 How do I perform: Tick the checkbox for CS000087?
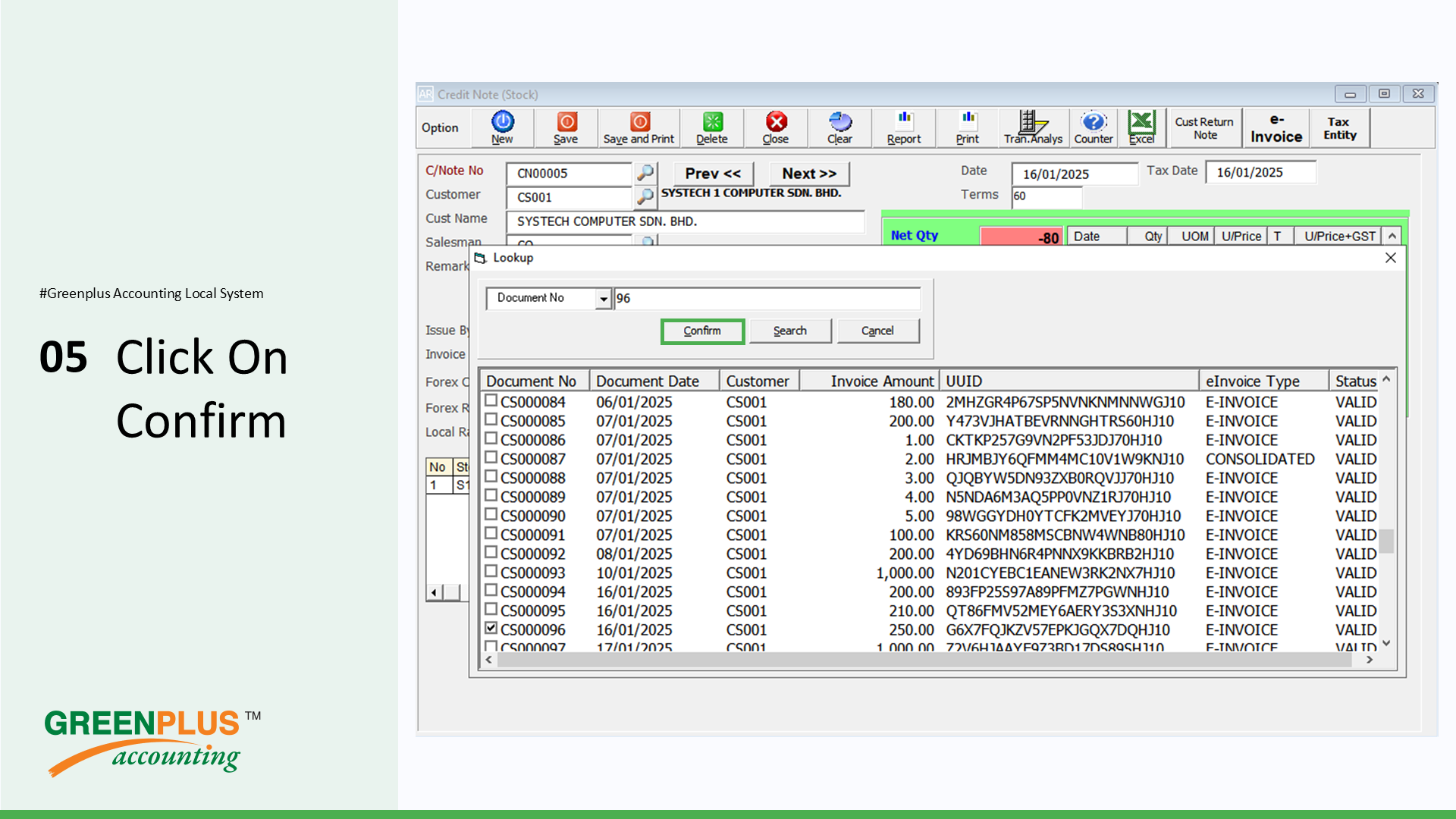tap(491, 457)
